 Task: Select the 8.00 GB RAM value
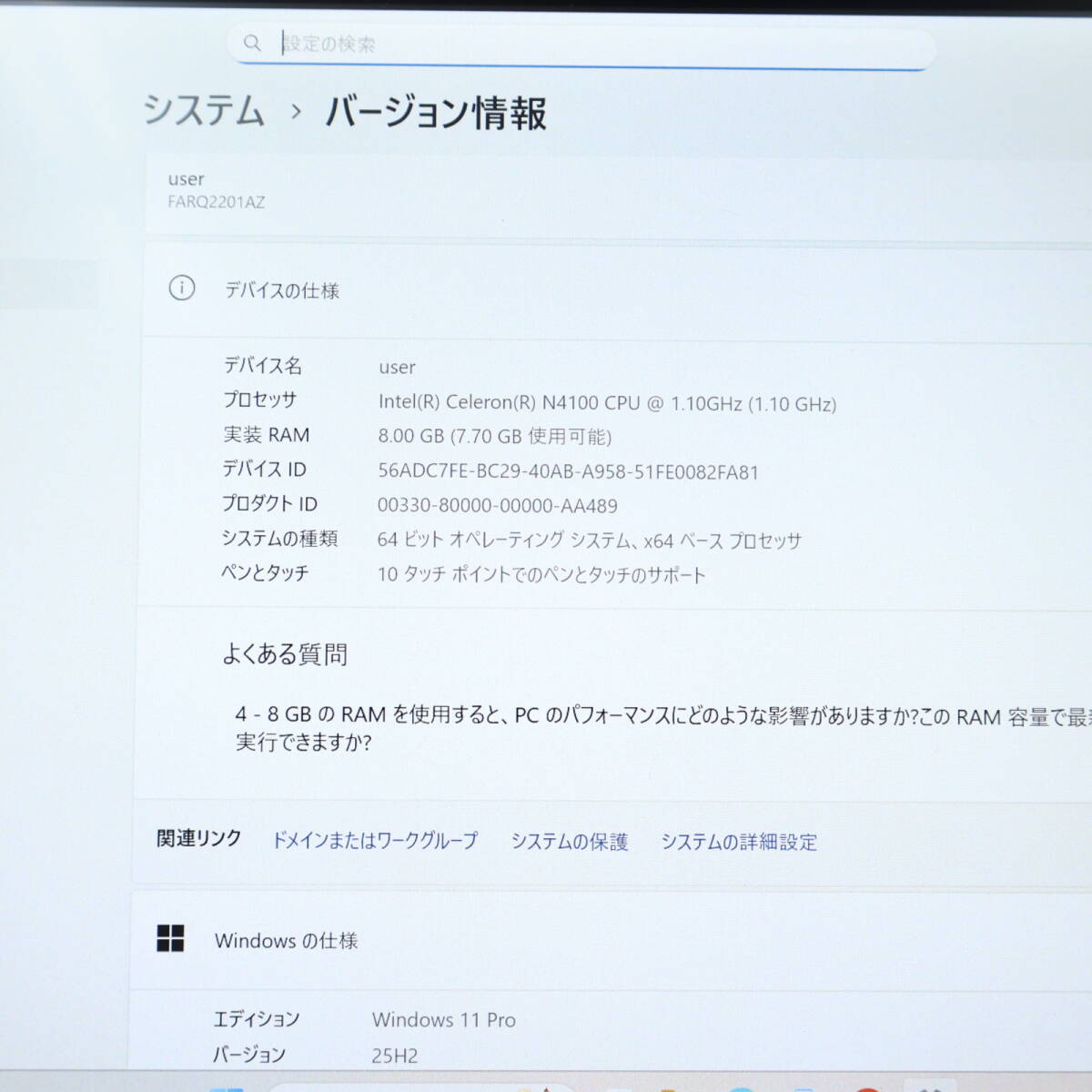tap(494, 437)
